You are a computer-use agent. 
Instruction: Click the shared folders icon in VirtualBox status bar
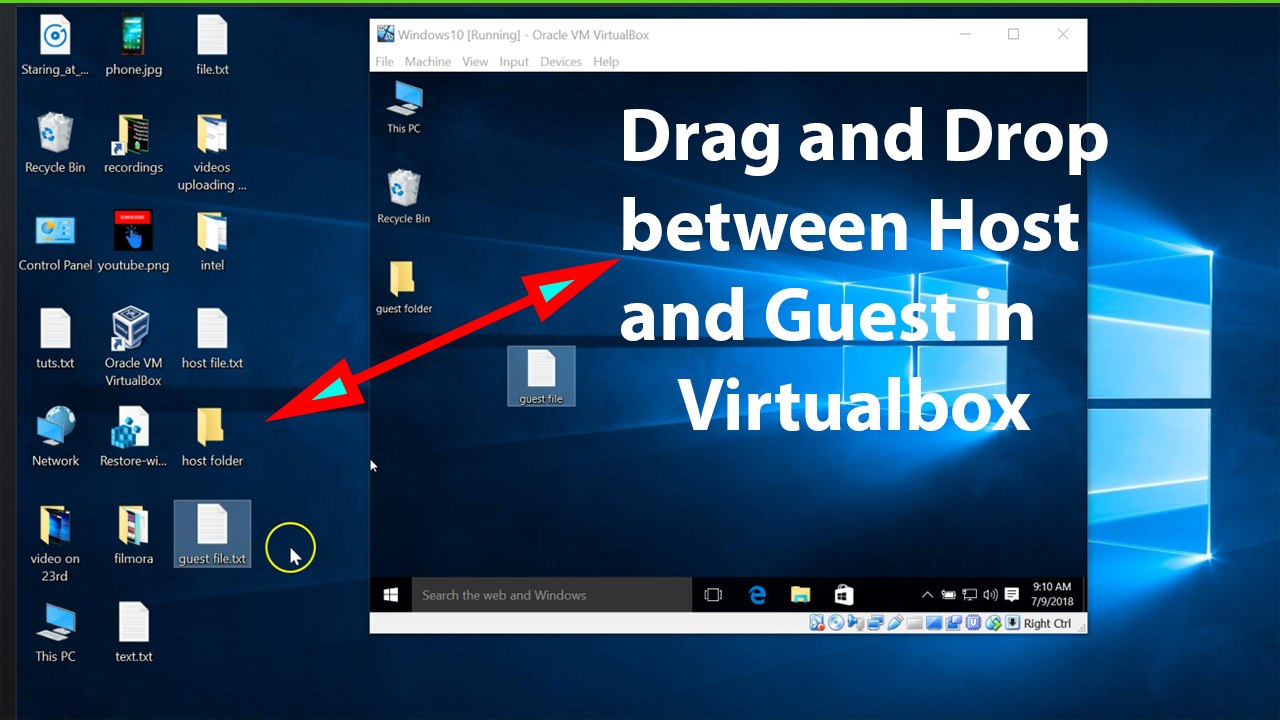point(914,623)
